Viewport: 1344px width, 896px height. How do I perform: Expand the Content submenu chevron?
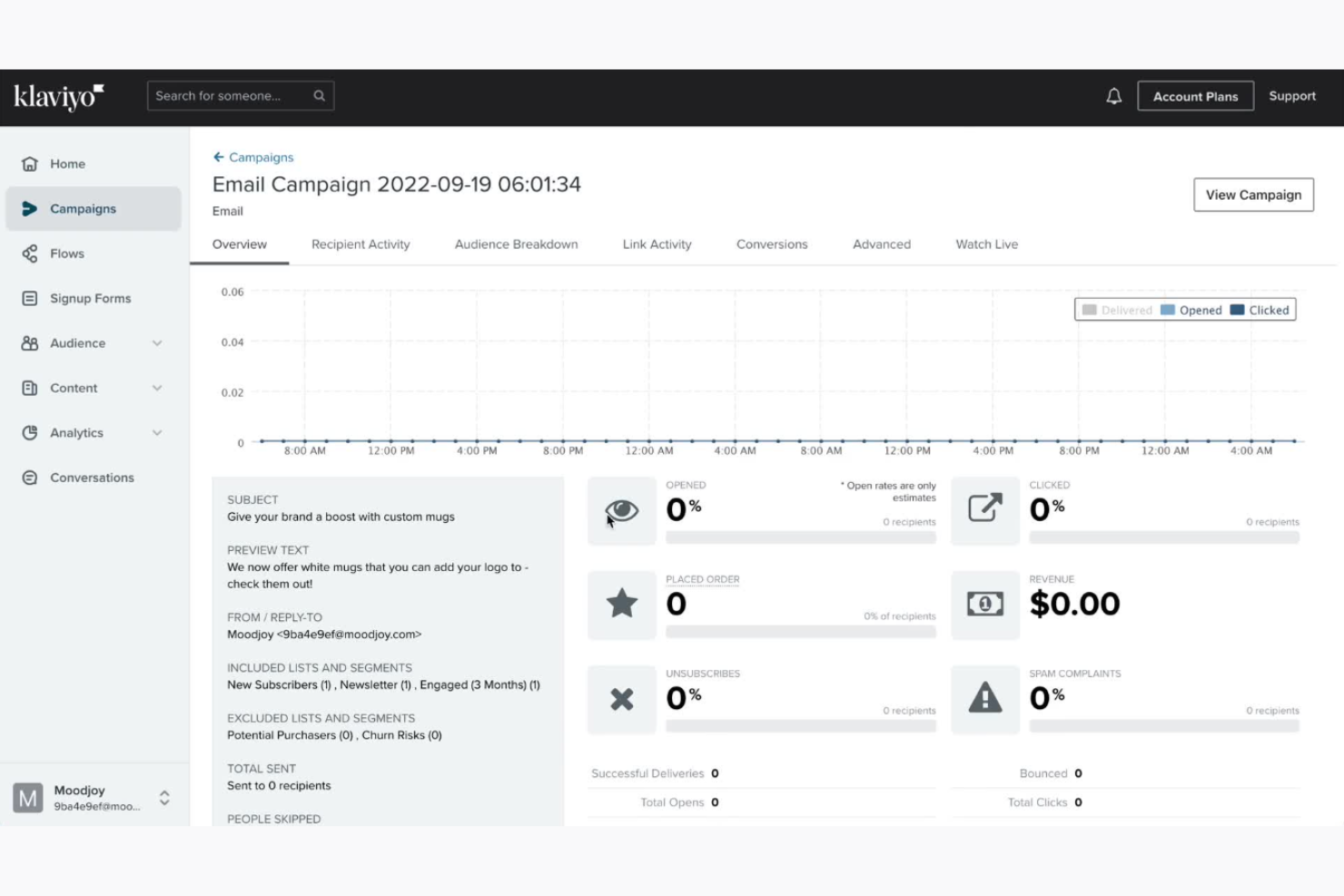coord(157,388)
